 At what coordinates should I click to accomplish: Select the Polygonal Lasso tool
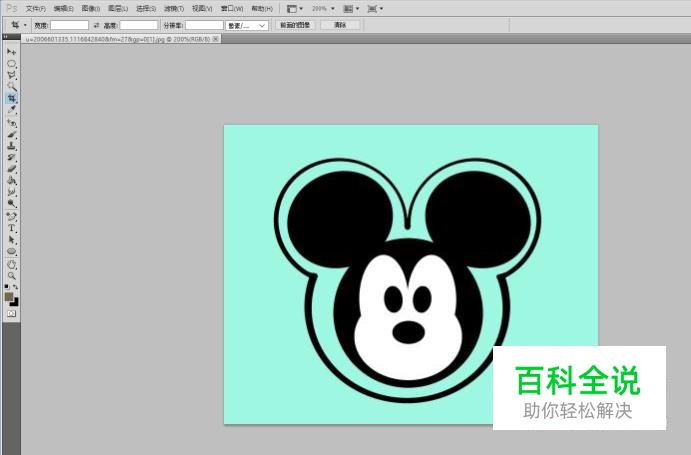pos(11,75)
